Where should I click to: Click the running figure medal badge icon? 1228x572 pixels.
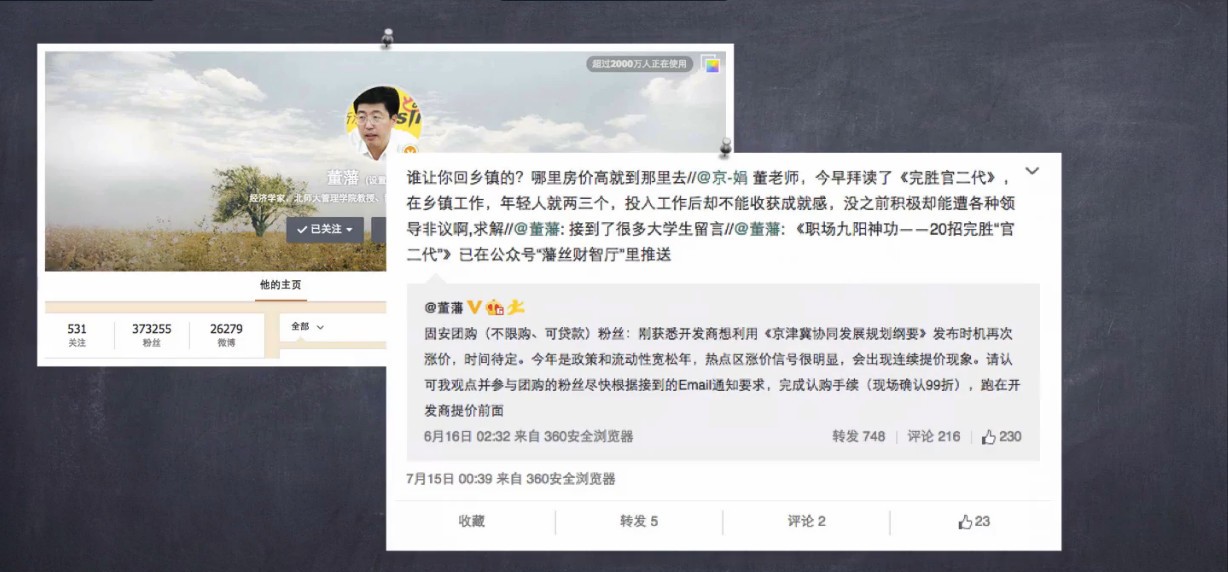pyautogui.click(x=515, y=307)
